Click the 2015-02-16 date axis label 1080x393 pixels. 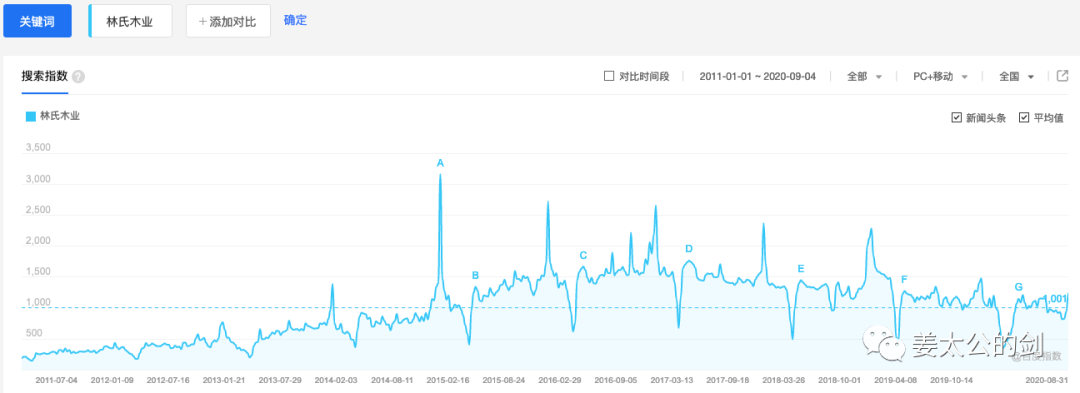(448, 379)
